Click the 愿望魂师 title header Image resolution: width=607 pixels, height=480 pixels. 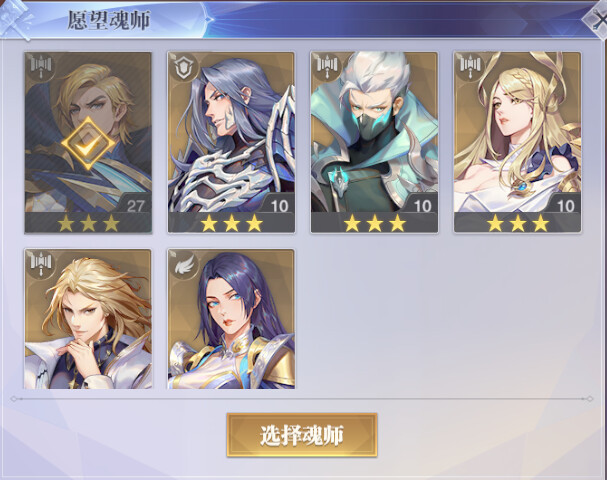point(109,20)
